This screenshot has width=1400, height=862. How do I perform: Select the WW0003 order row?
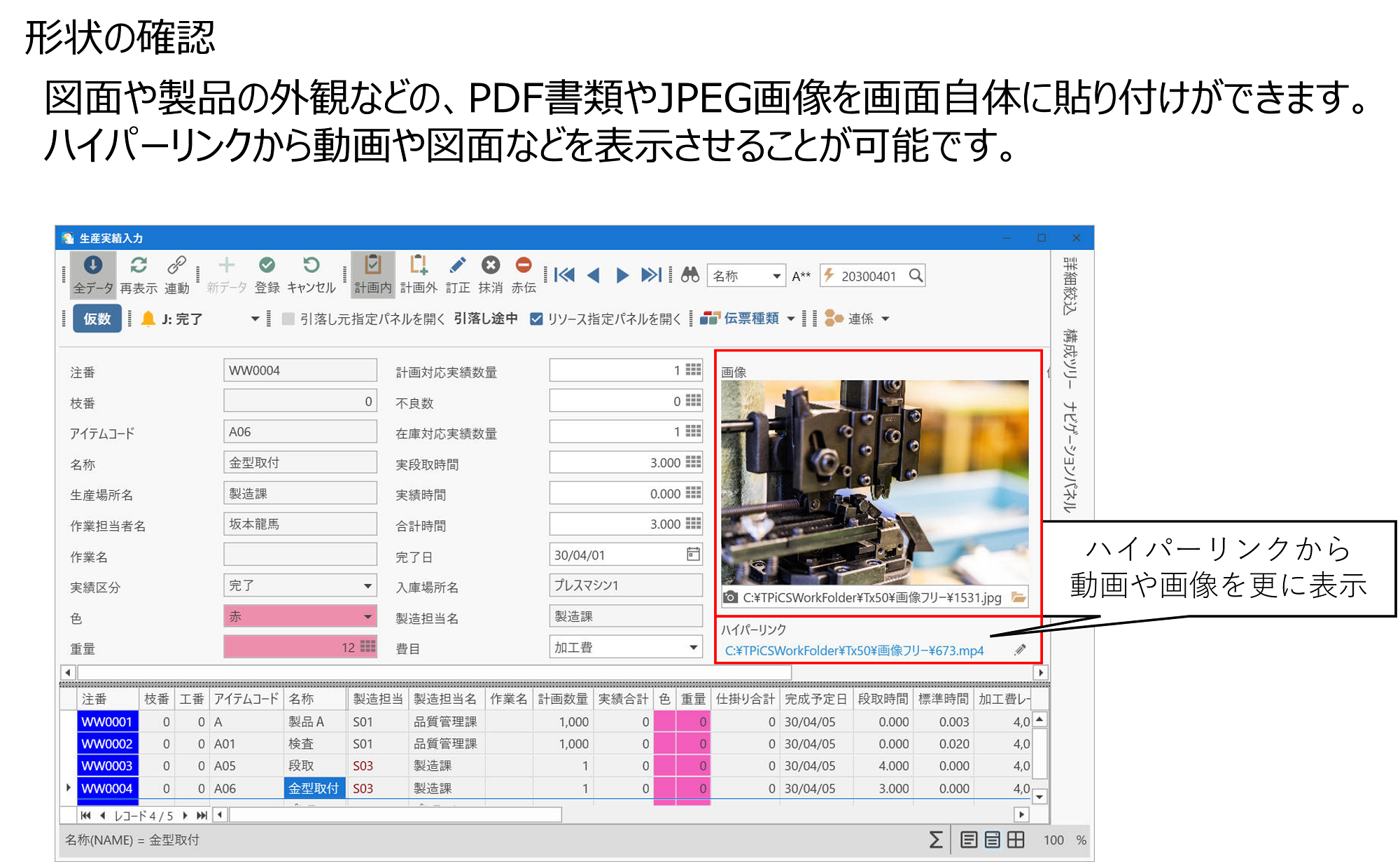[107, 765]
